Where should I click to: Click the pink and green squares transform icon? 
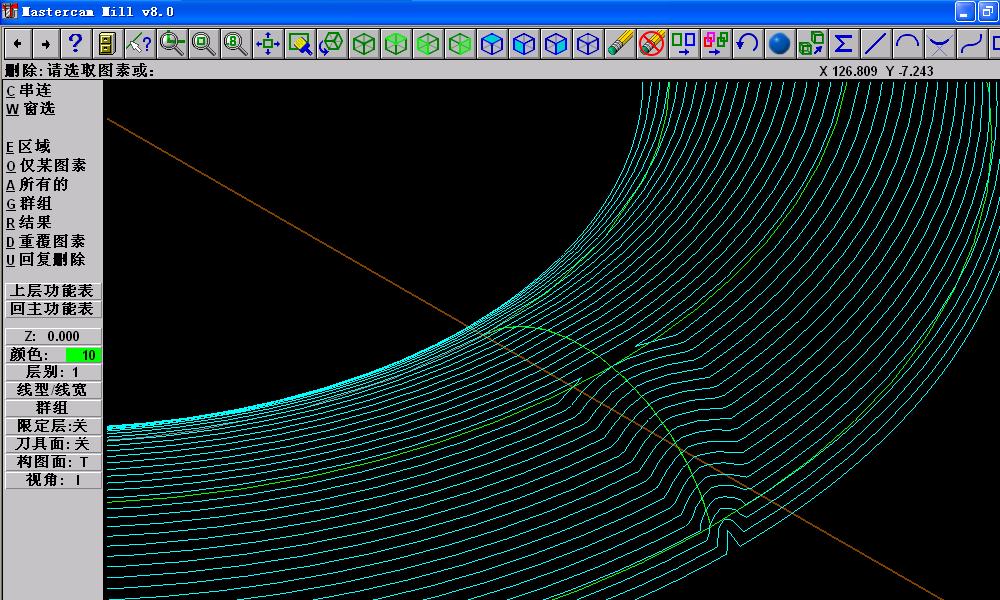[x=716, y=43]
